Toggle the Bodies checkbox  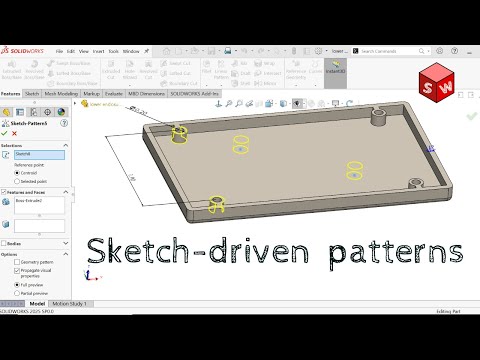coord(4,243)
